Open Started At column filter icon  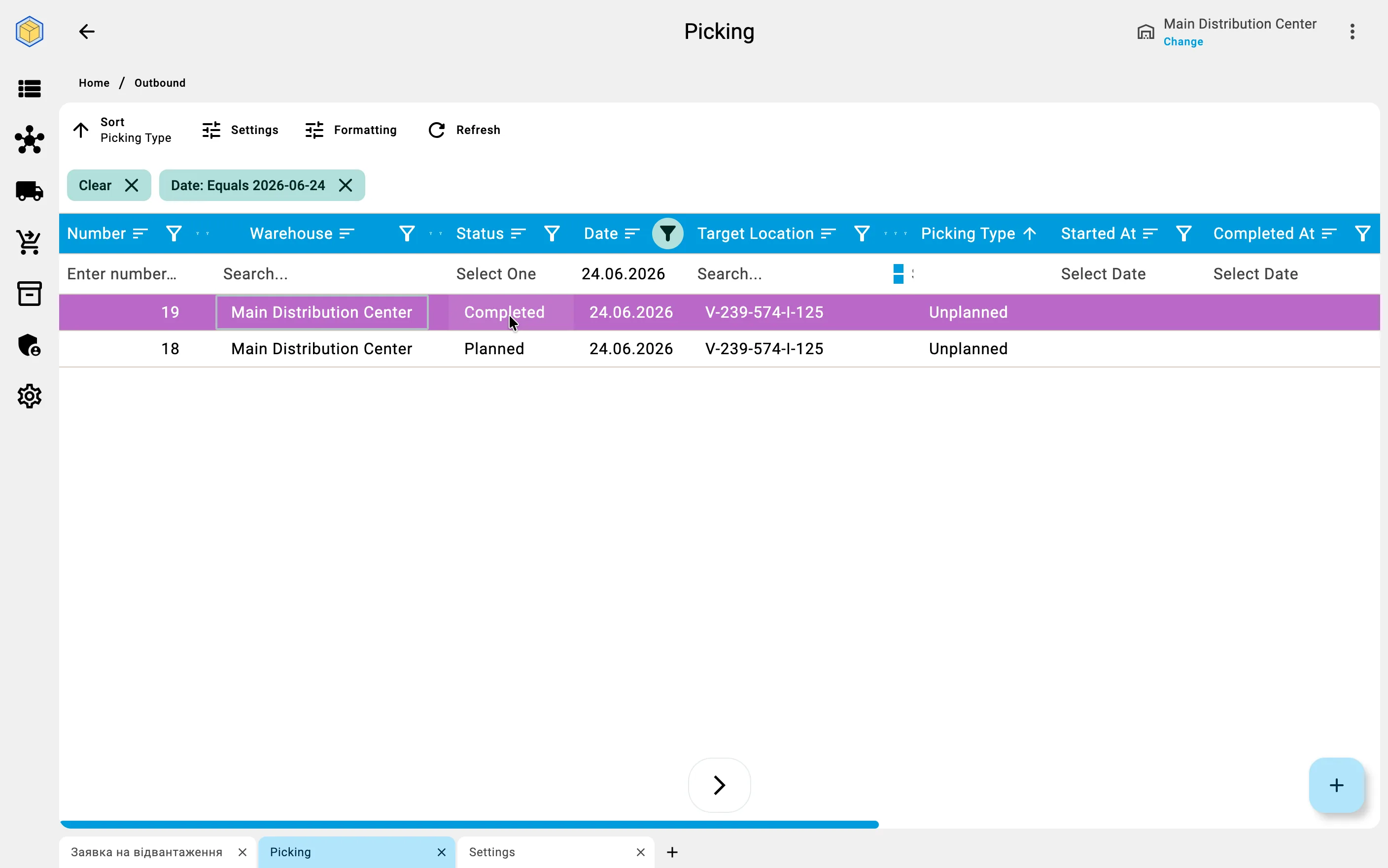(x=1183, y=234)
